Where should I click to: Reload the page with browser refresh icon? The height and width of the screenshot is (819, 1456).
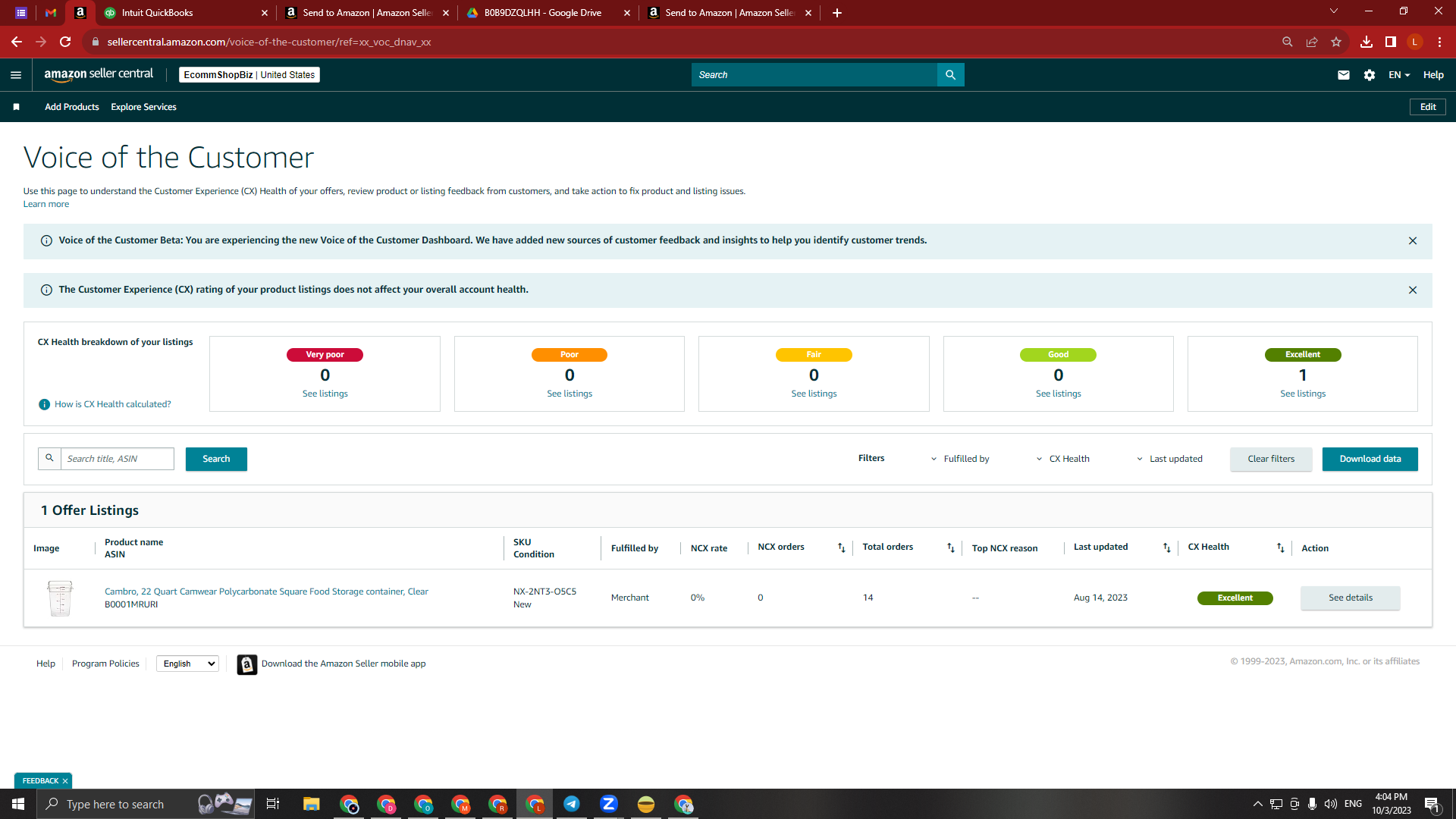click(x=65, y=42)
